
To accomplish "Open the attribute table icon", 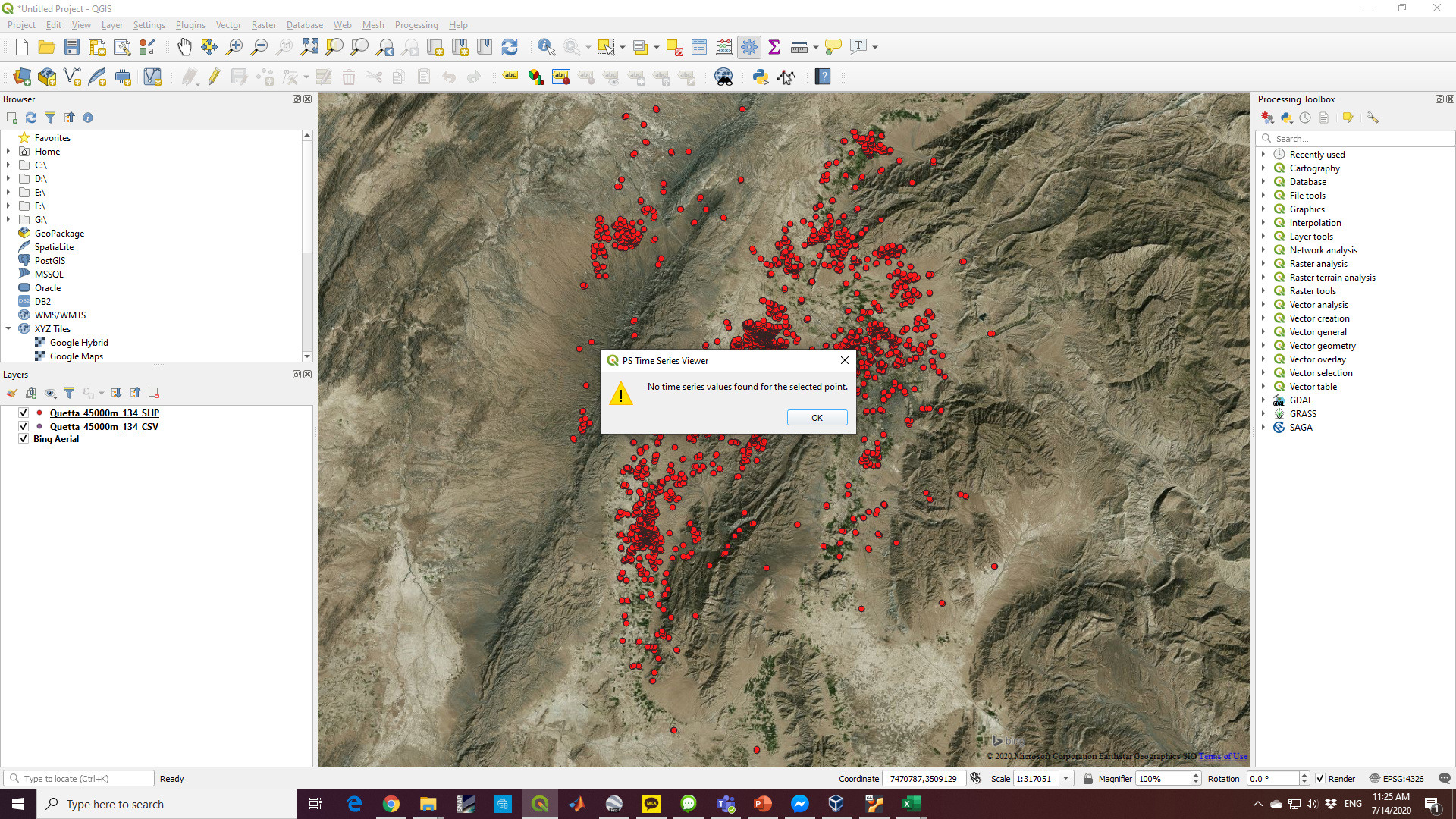I will pyautogui.click(x=699, y=47).
